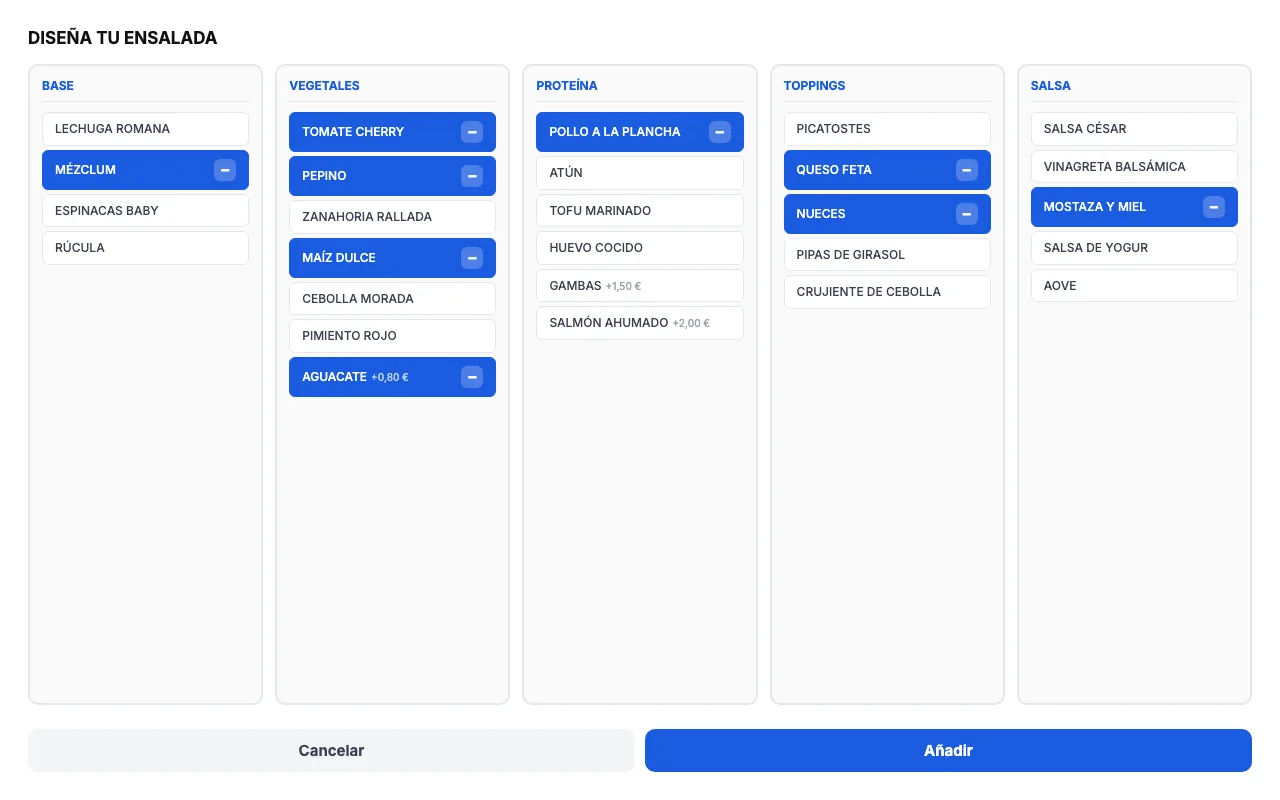1280x800 pixels.
Task: Choose Atún as protein
Action: (640, 173)
